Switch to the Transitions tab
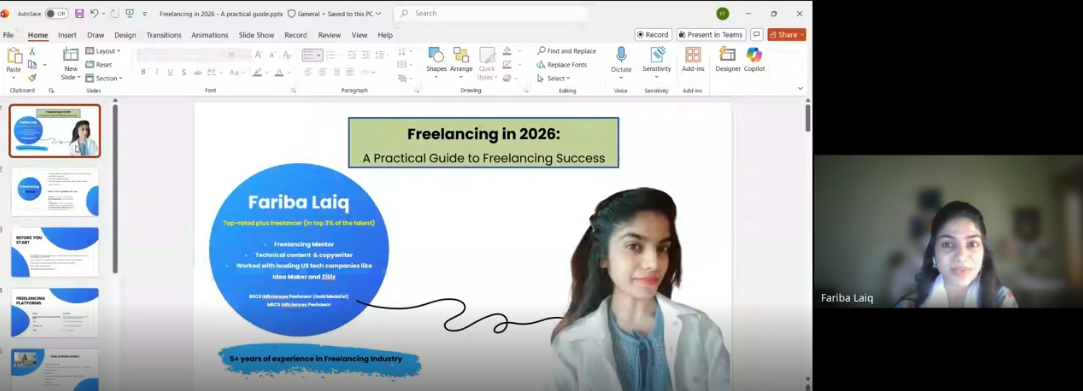Screen dimensions: 1083x391 [x=164, y=35]
